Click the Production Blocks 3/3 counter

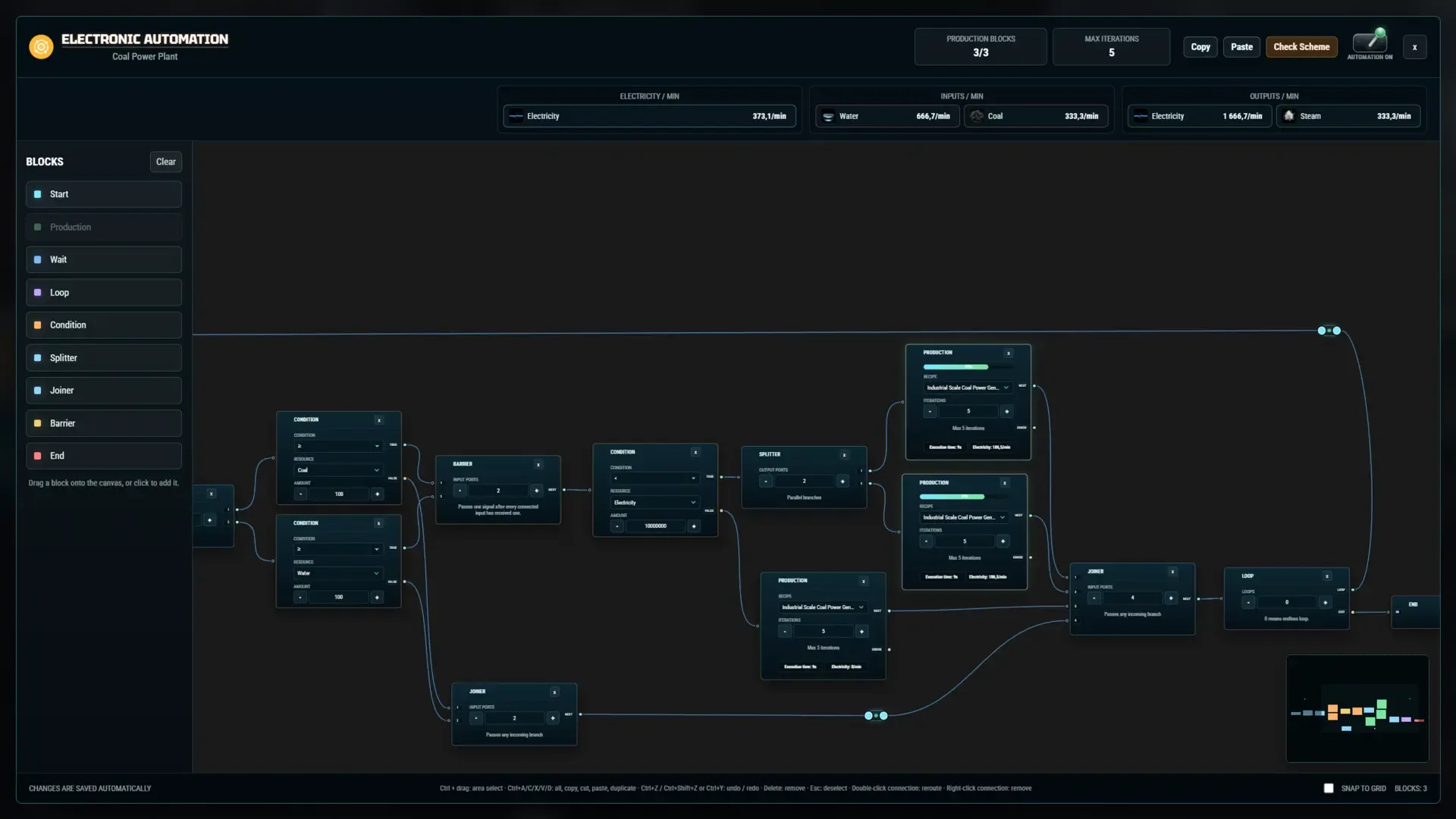point(981,46)
